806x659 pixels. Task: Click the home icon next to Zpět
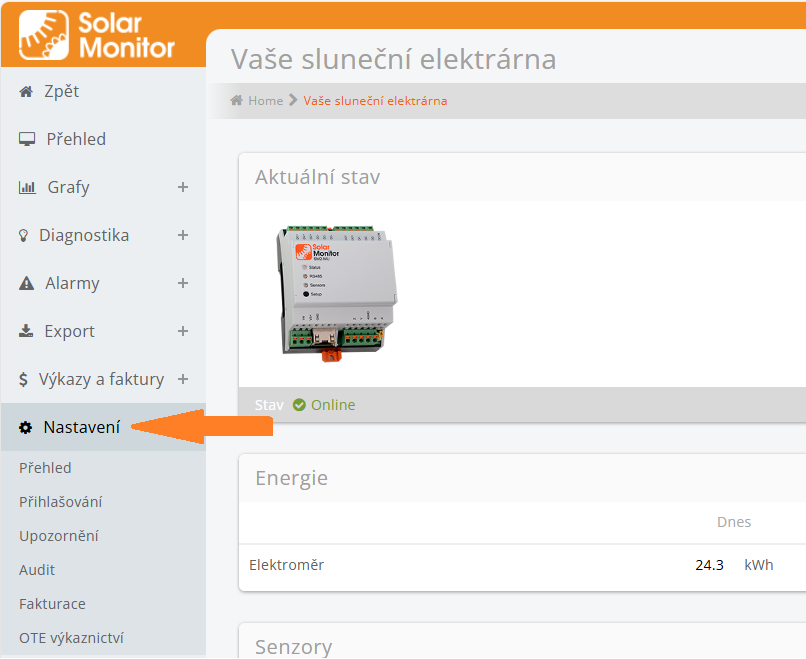tap(27, 92)
